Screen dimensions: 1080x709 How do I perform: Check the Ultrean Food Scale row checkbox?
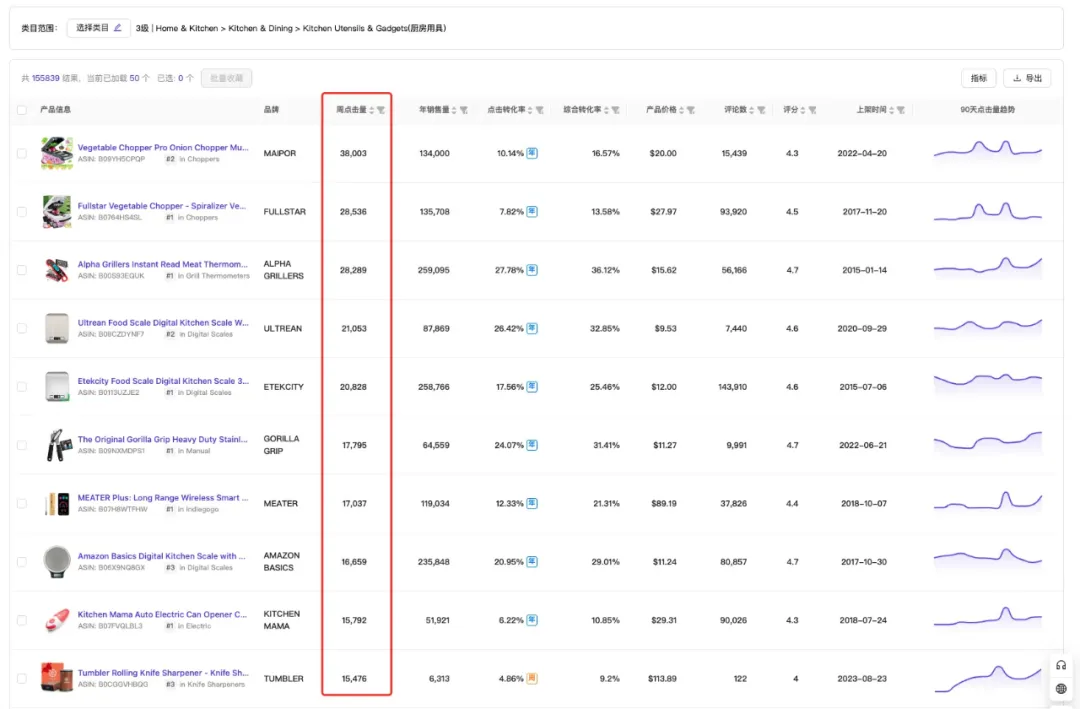pyautogui.click(x=22, y=329)
